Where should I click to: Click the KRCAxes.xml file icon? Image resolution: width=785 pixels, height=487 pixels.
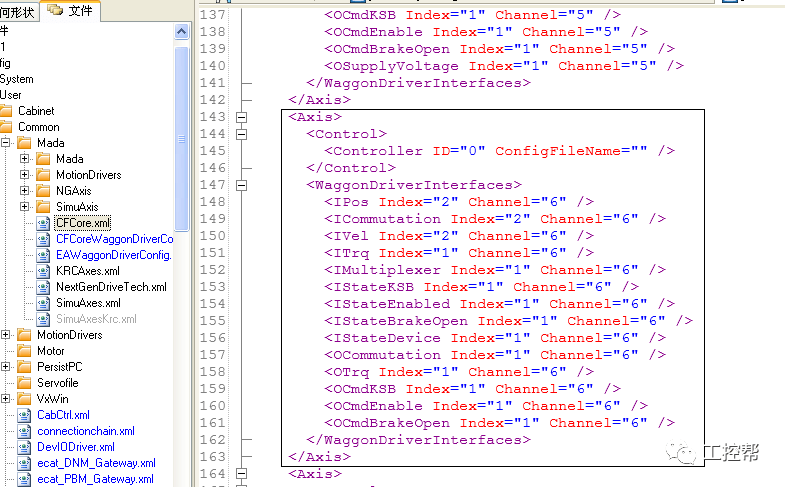43,271
